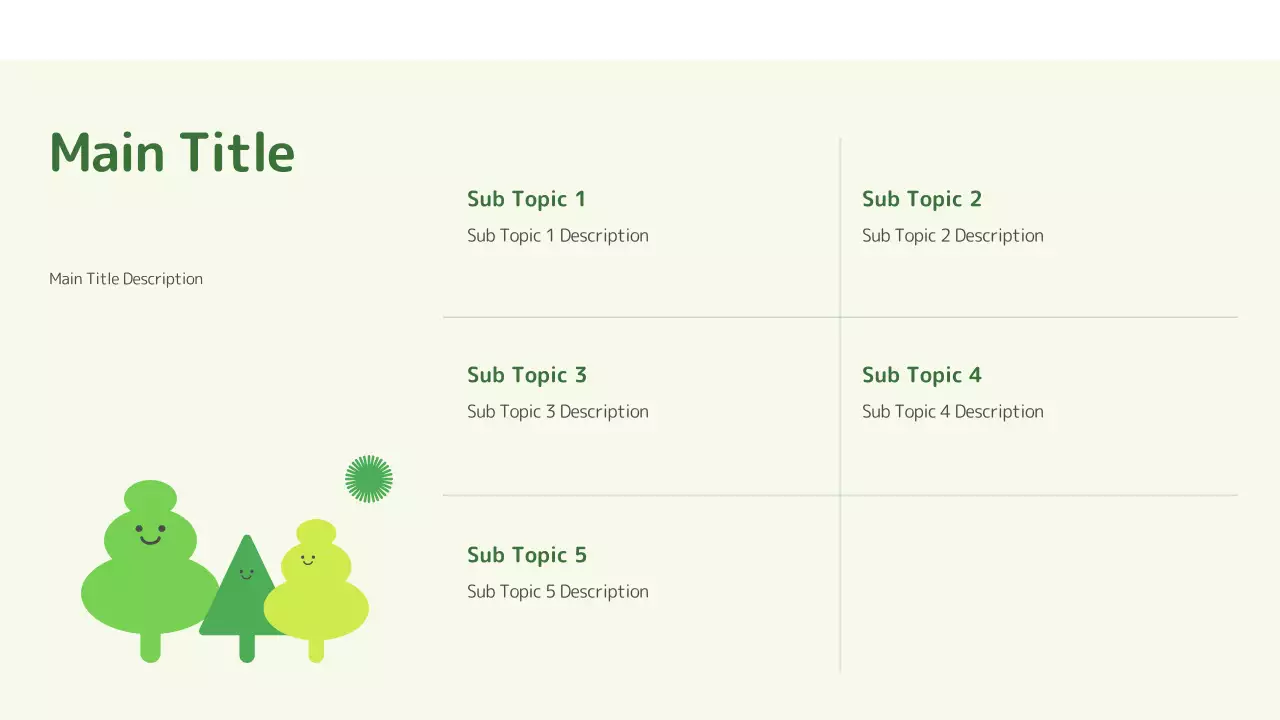Click the Sub Topic 5 heading
The height and width of the screenshot is (720, 1280).
pos(526,555)
